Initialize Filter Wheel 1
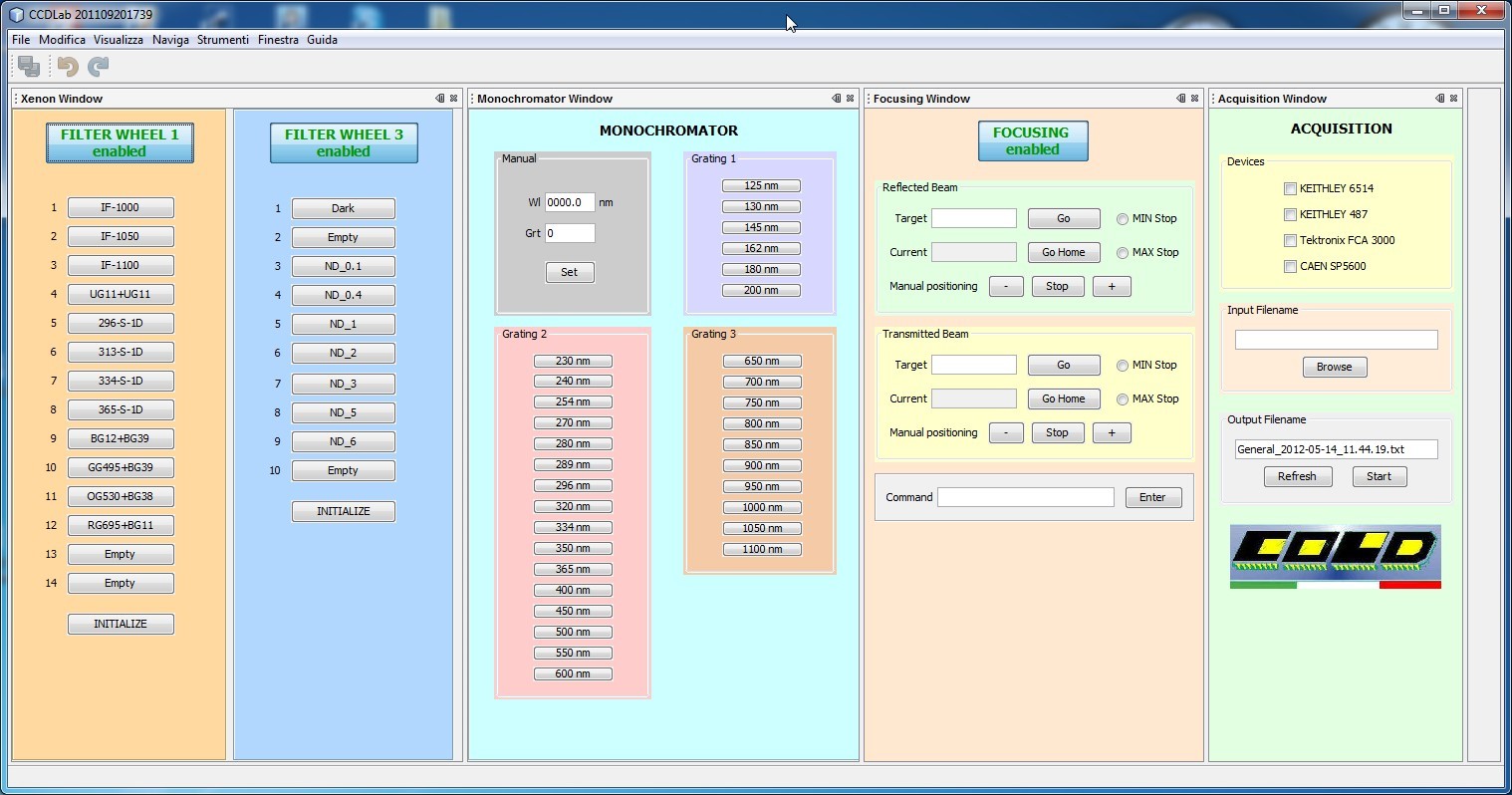1512x795 pixels. 121,624
